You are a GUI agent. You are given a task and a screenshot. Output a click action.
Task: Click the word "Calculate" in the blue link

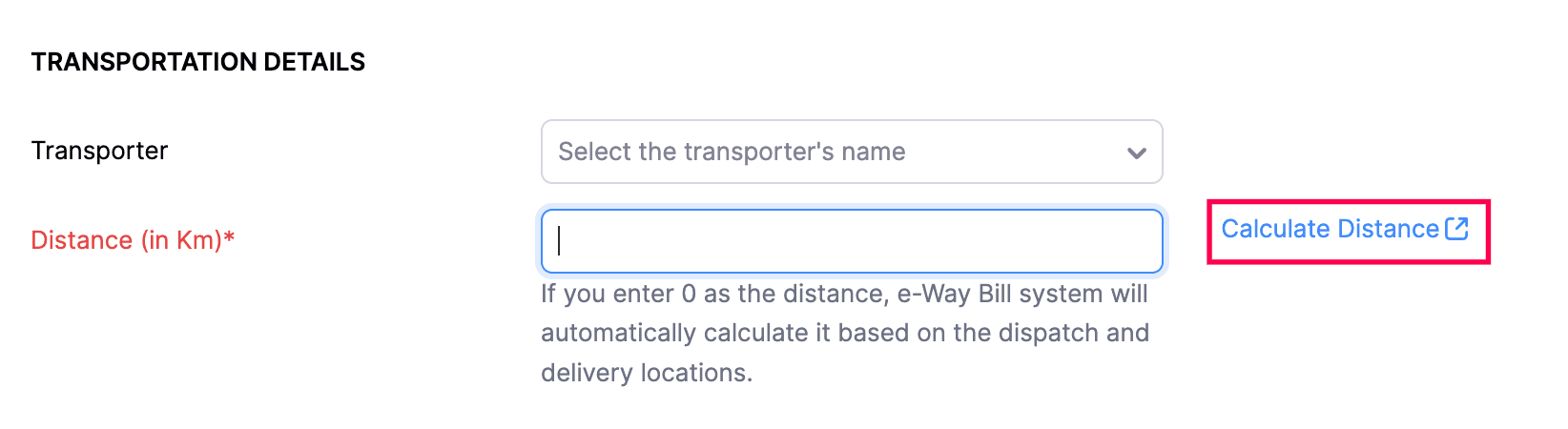[1275, 230]
